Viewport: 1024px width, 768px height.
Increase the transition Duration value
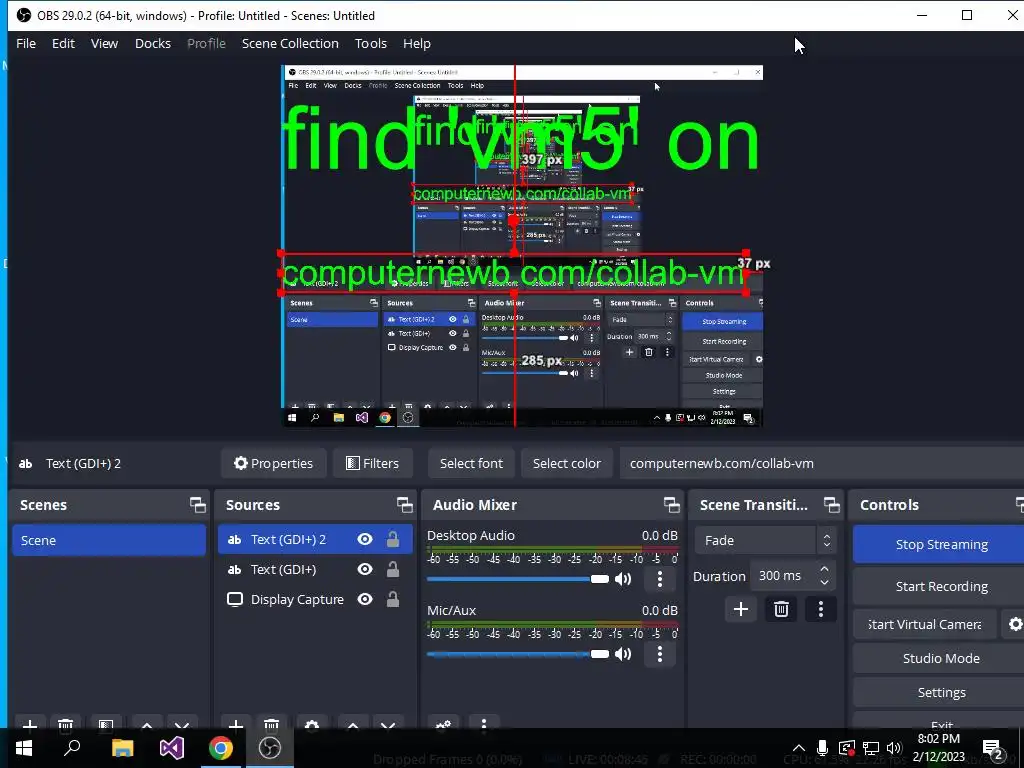(825, 569)
